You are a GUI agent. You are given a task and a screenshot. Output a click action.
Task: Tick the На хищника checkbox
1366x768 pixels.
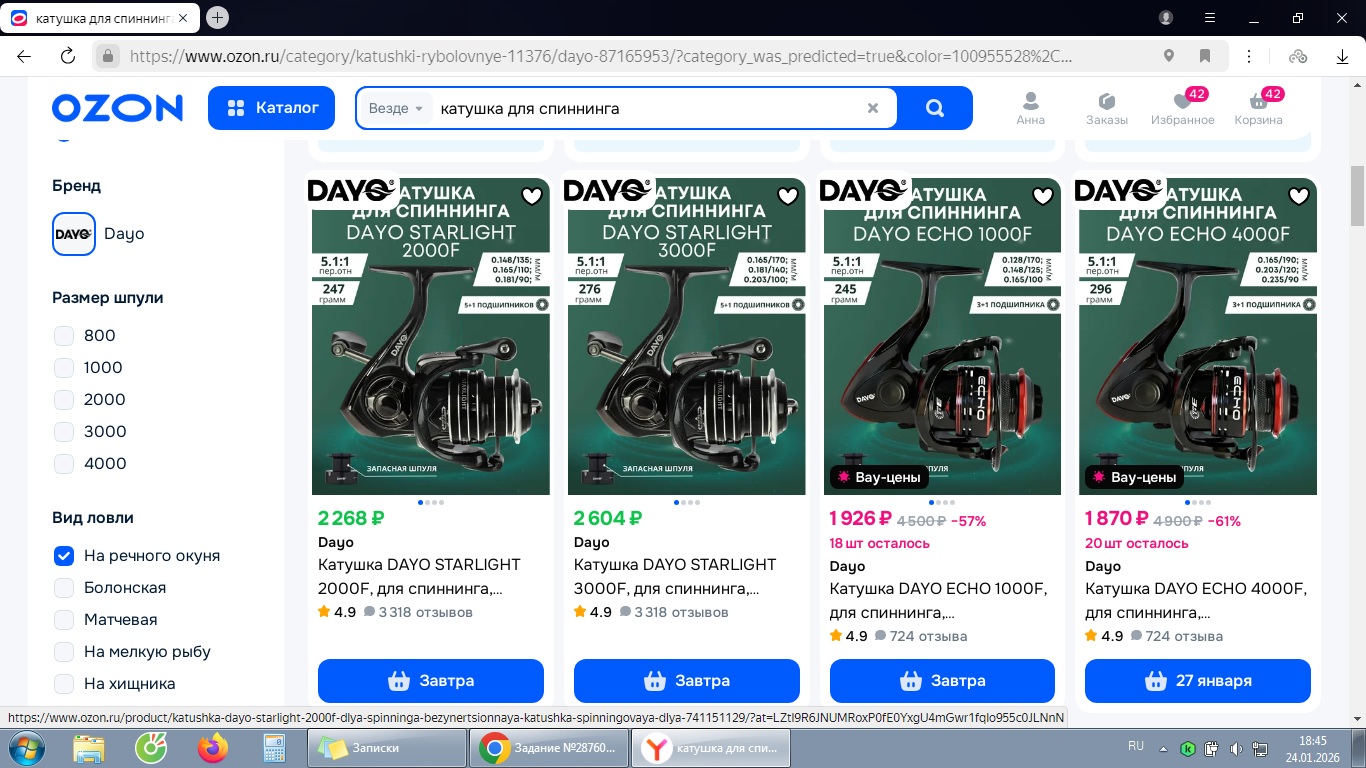(64, 684)
